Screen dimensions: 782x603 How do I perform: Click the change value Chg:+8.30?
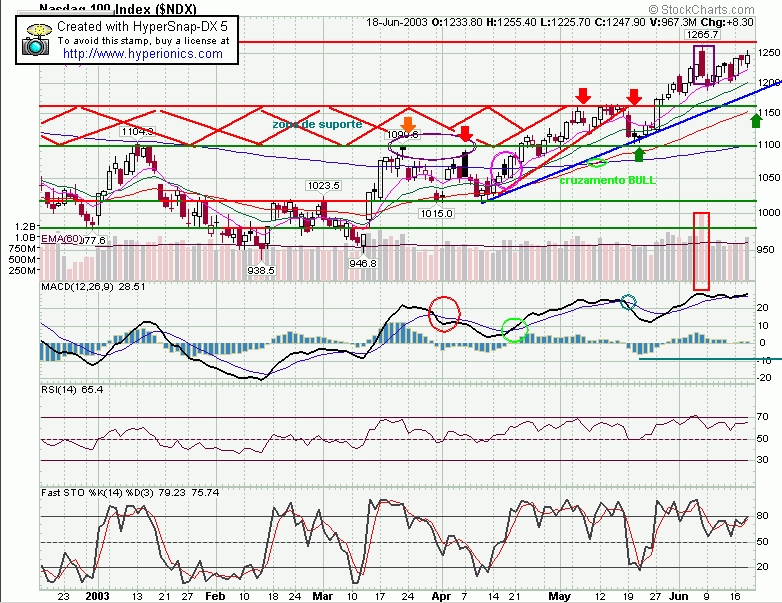[727, 22]
